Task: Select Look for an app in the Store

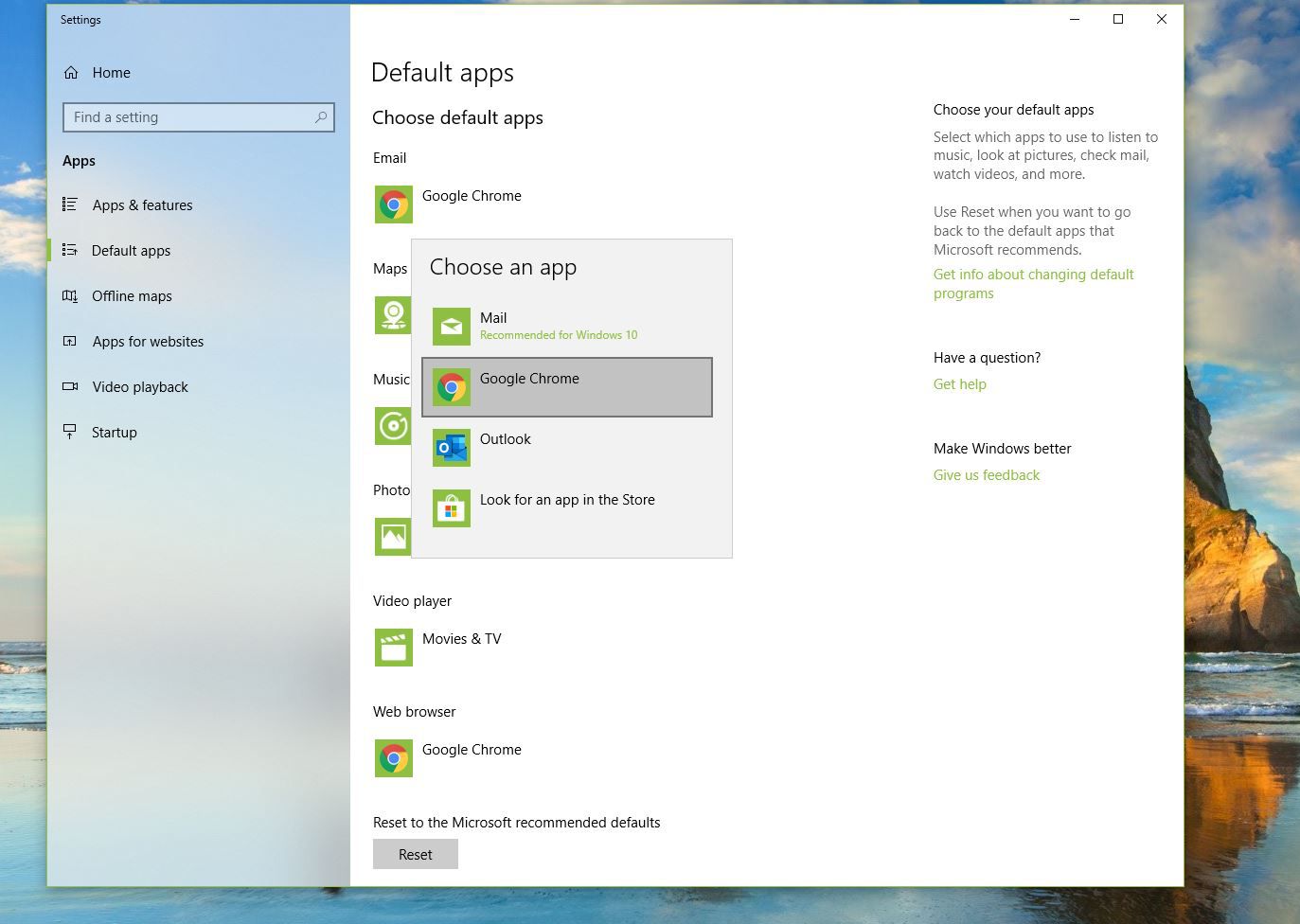Action: point(567,508)
